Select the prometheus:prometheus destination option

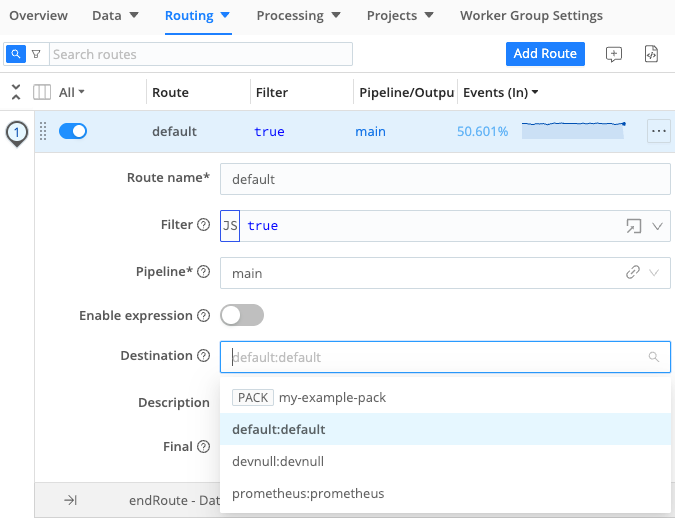[445, 493]
